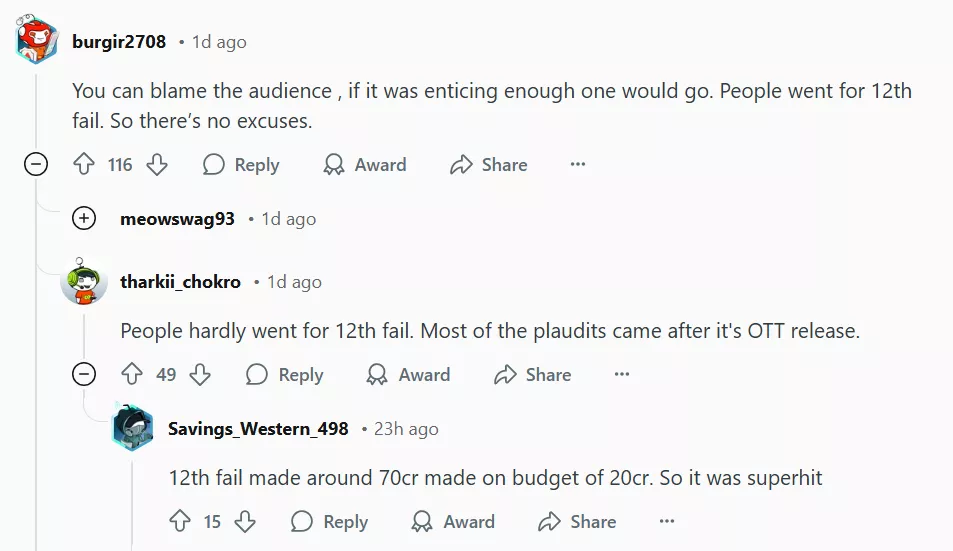Visit Savings_Western_498's profile via username
This screenshot has width=953, height=551.
point(258,429)
